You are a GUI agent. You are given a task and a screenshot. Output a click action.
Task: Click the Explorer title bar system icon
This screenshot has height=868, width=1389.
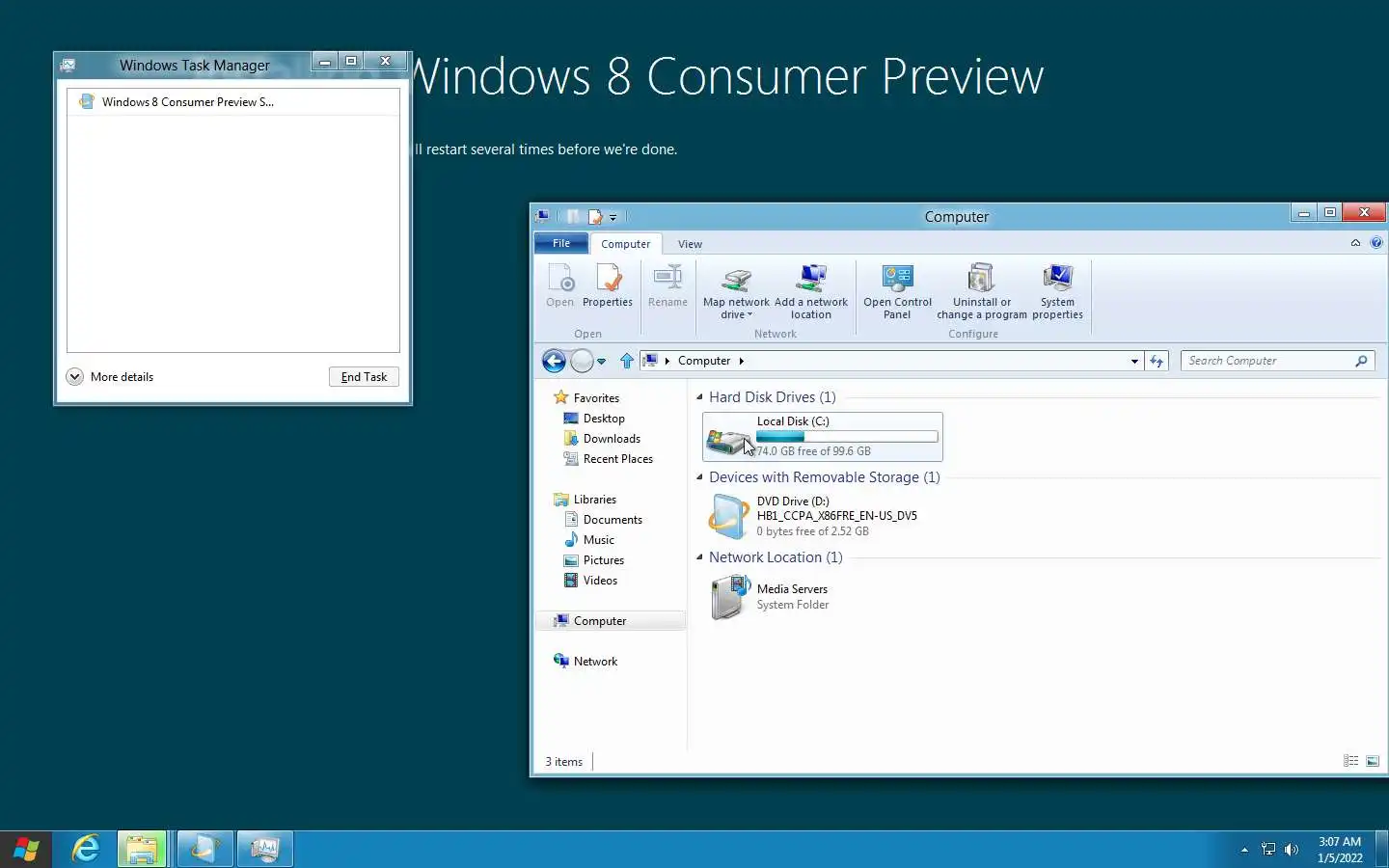543,216
